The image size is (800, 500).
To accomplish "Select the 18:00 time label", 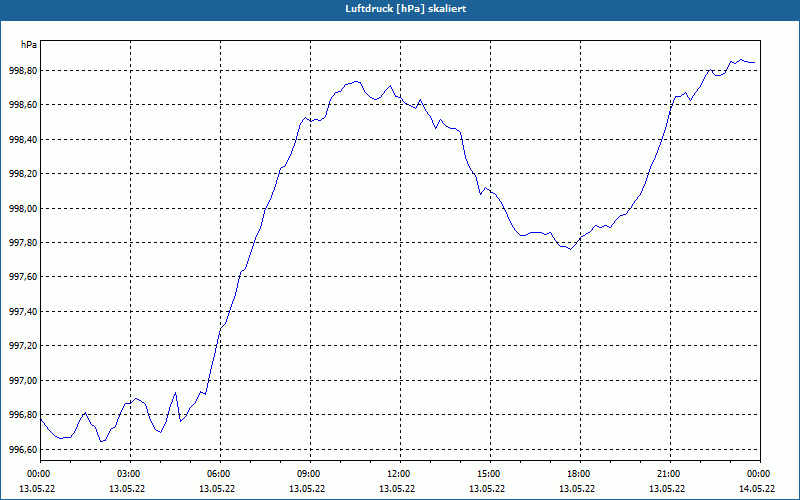I will click(x=580, y=474).
